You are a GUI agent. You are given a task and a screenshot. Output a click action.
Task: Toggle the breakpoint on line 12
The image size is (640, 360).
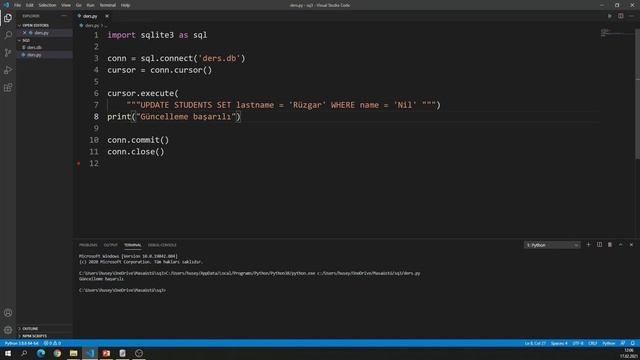(x=79, y=163)
